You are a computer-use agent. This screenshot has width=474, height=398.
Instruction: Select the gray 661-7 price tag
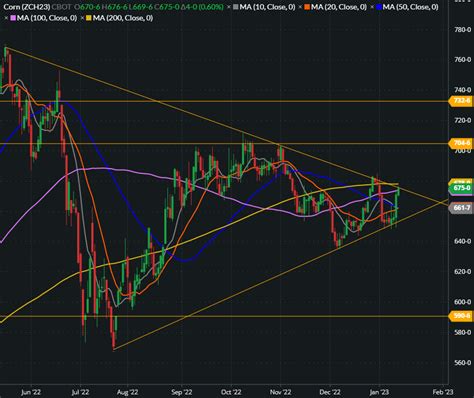[461, 208]
